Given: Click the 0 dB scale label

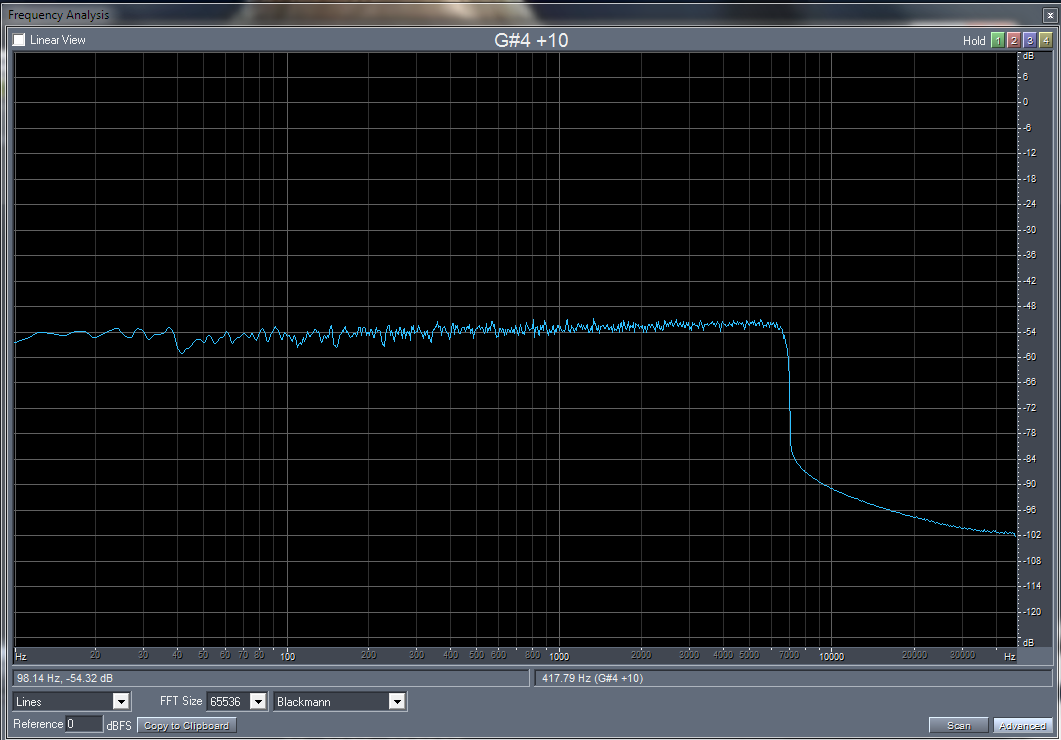Looking at the screenshot, I should click(1026, 102).
